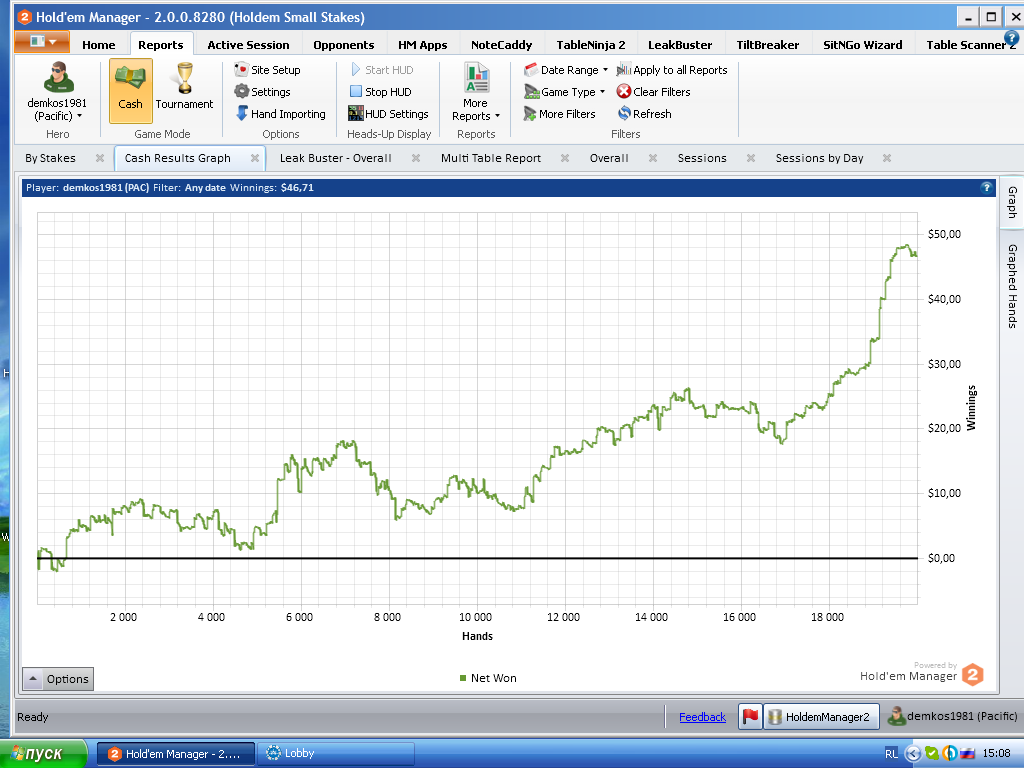Click Stop HUD
Viewport: 1024px width, 768px height.
[381, 92]
